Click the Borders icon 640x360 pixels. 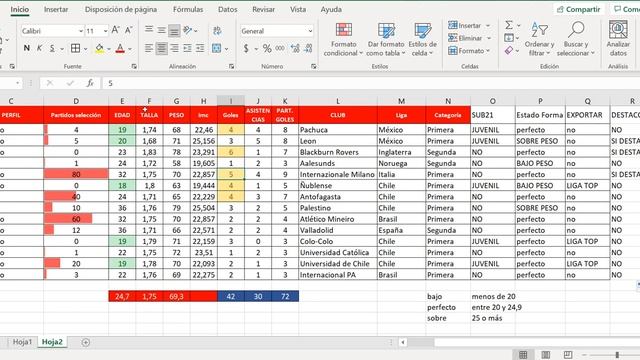pyautogui.click(x=75, y=48)
